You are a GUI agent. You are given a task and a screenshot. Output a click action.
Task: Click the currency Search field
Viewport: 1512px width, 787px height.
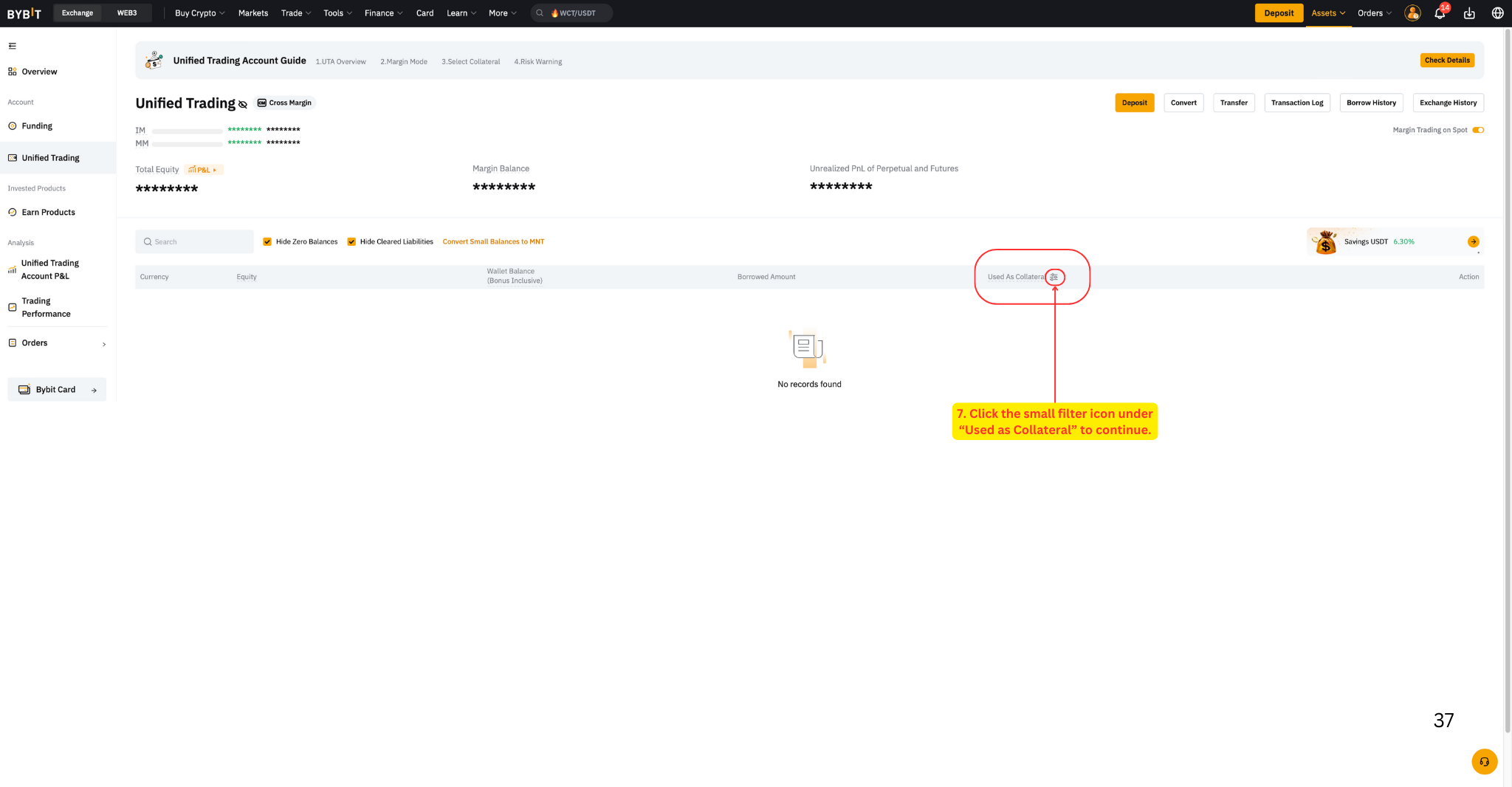click(194, 241)
